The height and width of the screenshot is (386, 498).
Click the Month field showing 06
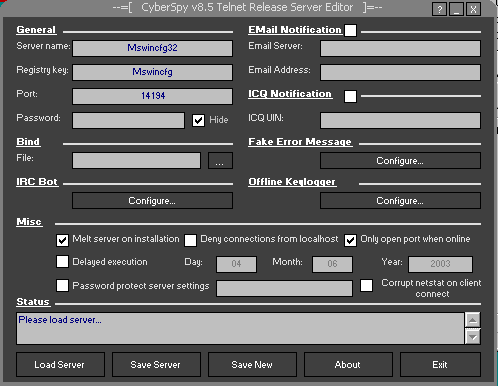click(332, 264)
